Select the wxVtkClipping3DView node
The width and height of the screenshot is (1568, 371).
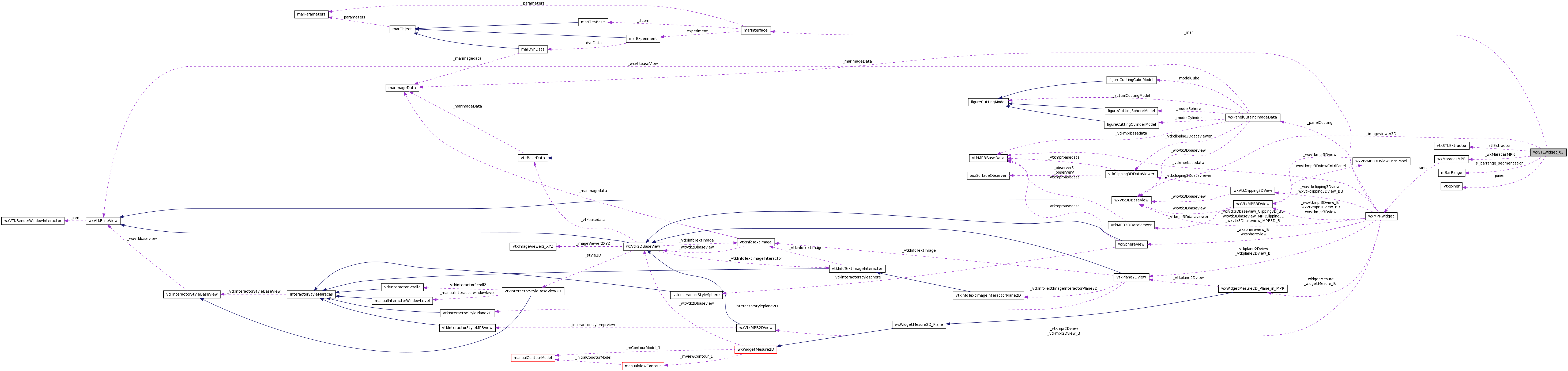pos(1252,190)
